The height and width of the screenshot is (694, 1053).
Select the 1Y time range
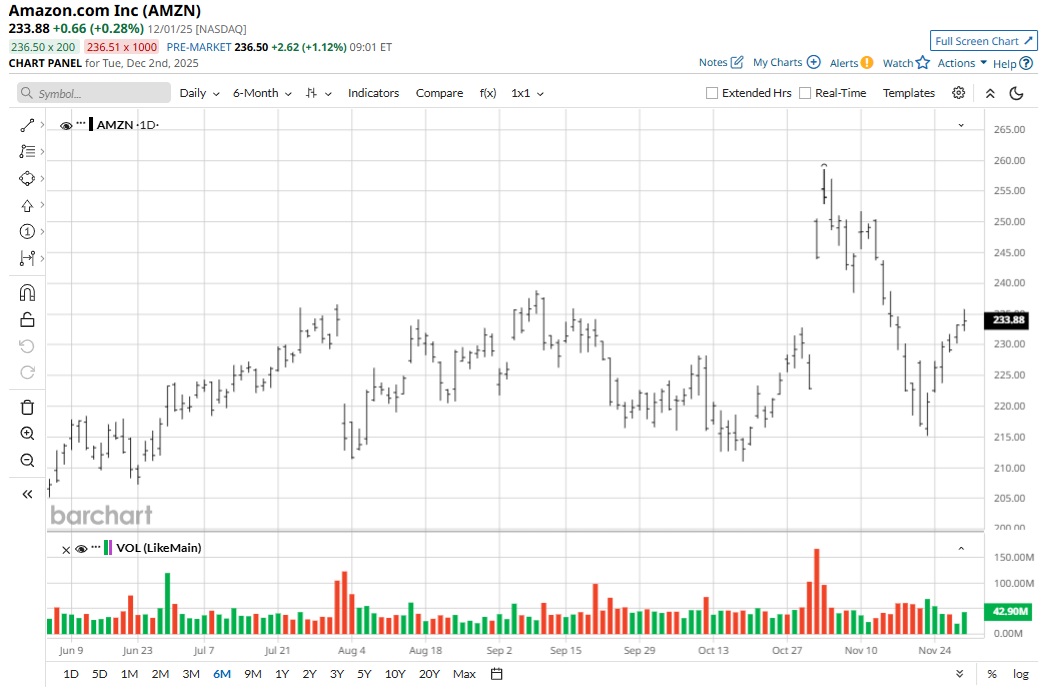click(282, 674)
